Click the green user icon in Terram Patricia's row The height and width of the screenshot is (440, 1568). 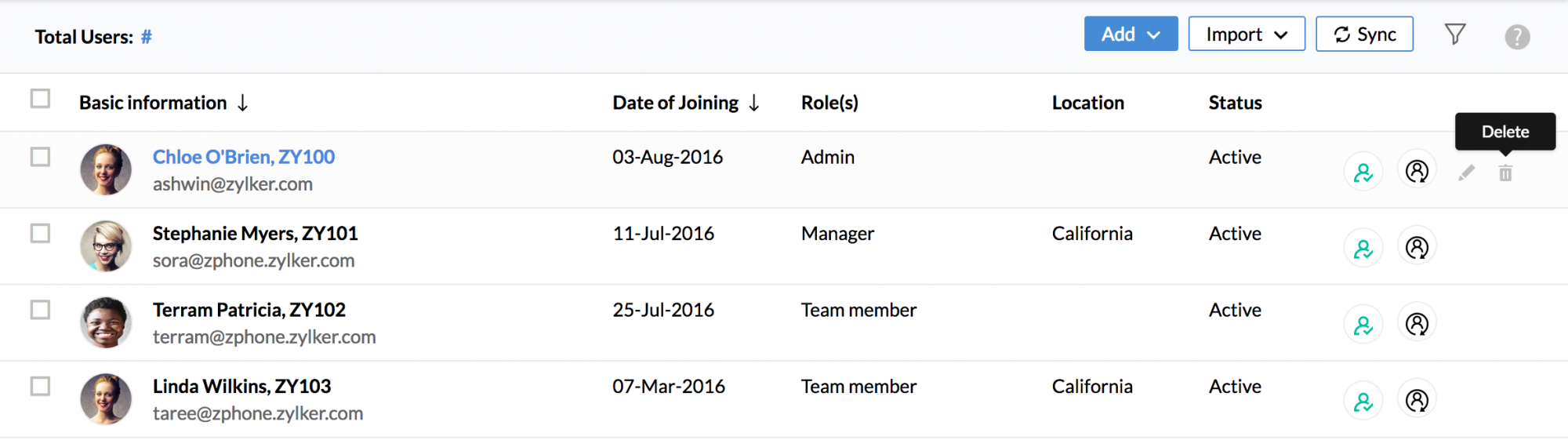pyautogui.click(x=1363, y=325)
